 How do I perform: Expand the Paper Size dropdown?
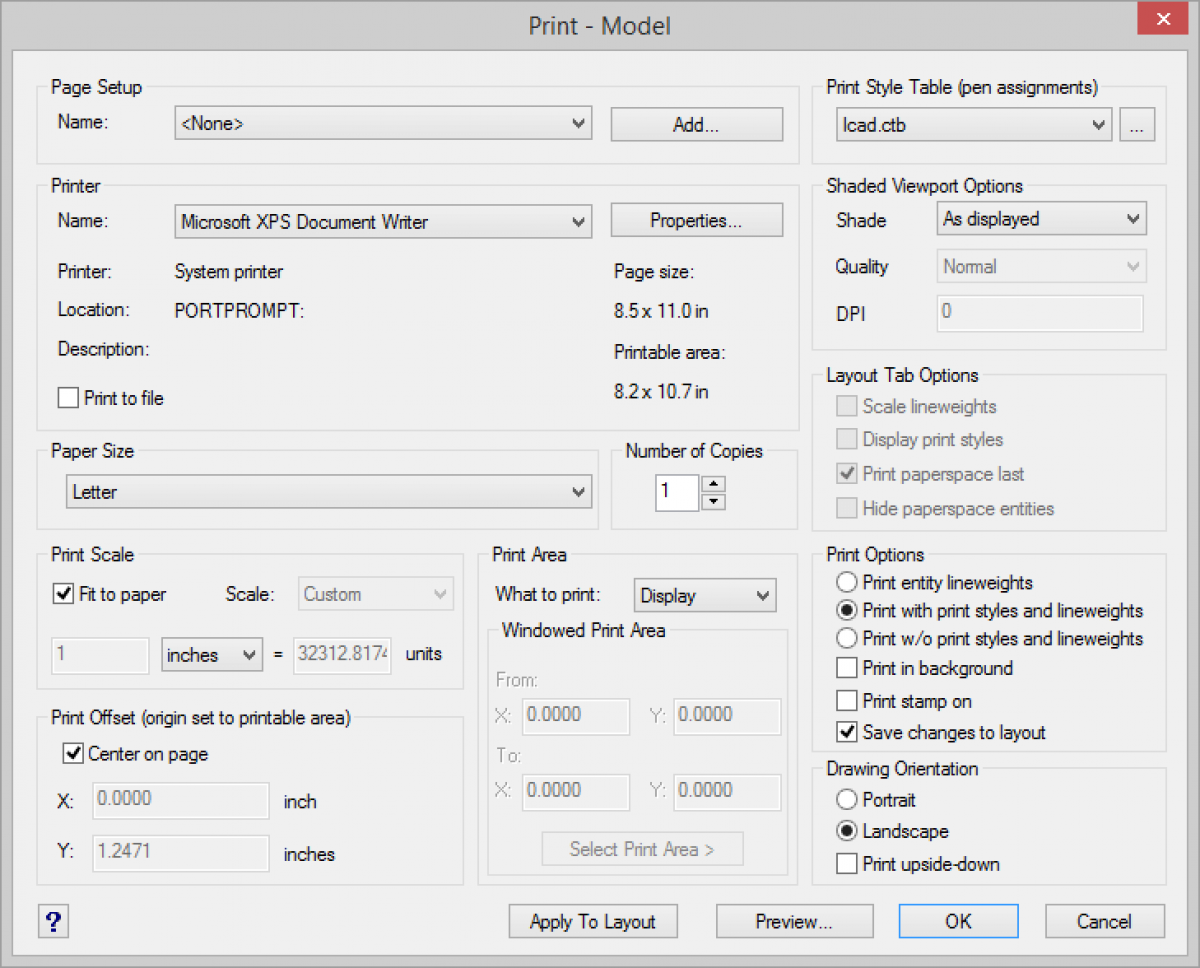coord(578,492)
